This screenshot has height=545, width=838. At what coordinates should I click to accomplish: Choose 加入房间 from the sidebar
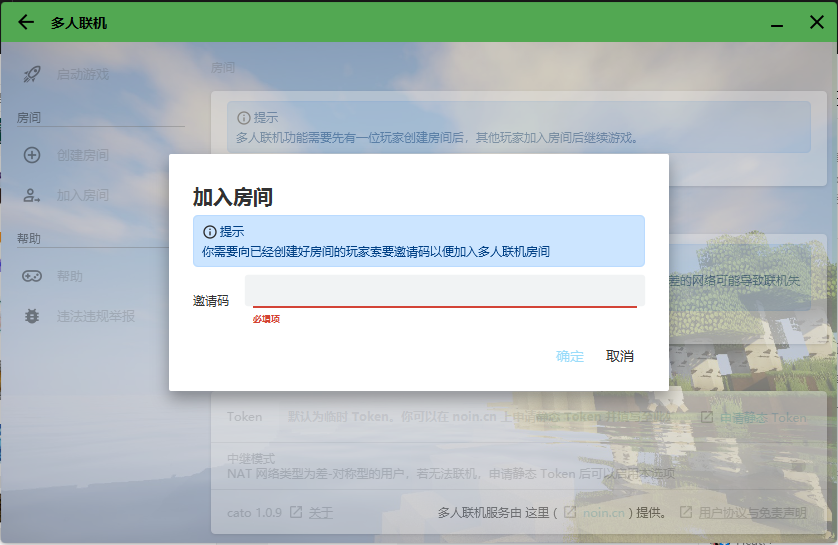pyautogui.click(x=82, y=195)
